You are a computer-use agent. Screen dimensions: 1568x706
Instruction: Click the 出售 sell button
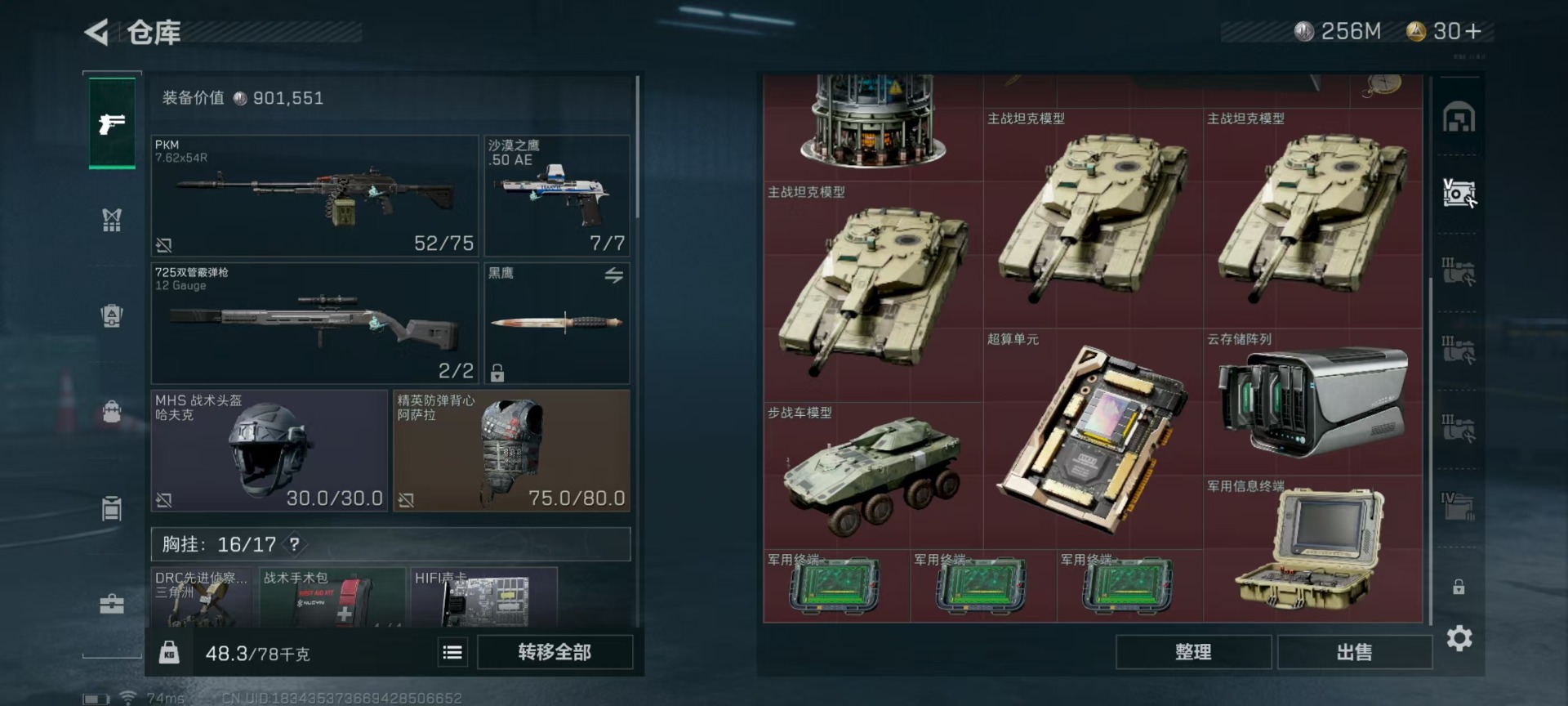click(1354, 652)
